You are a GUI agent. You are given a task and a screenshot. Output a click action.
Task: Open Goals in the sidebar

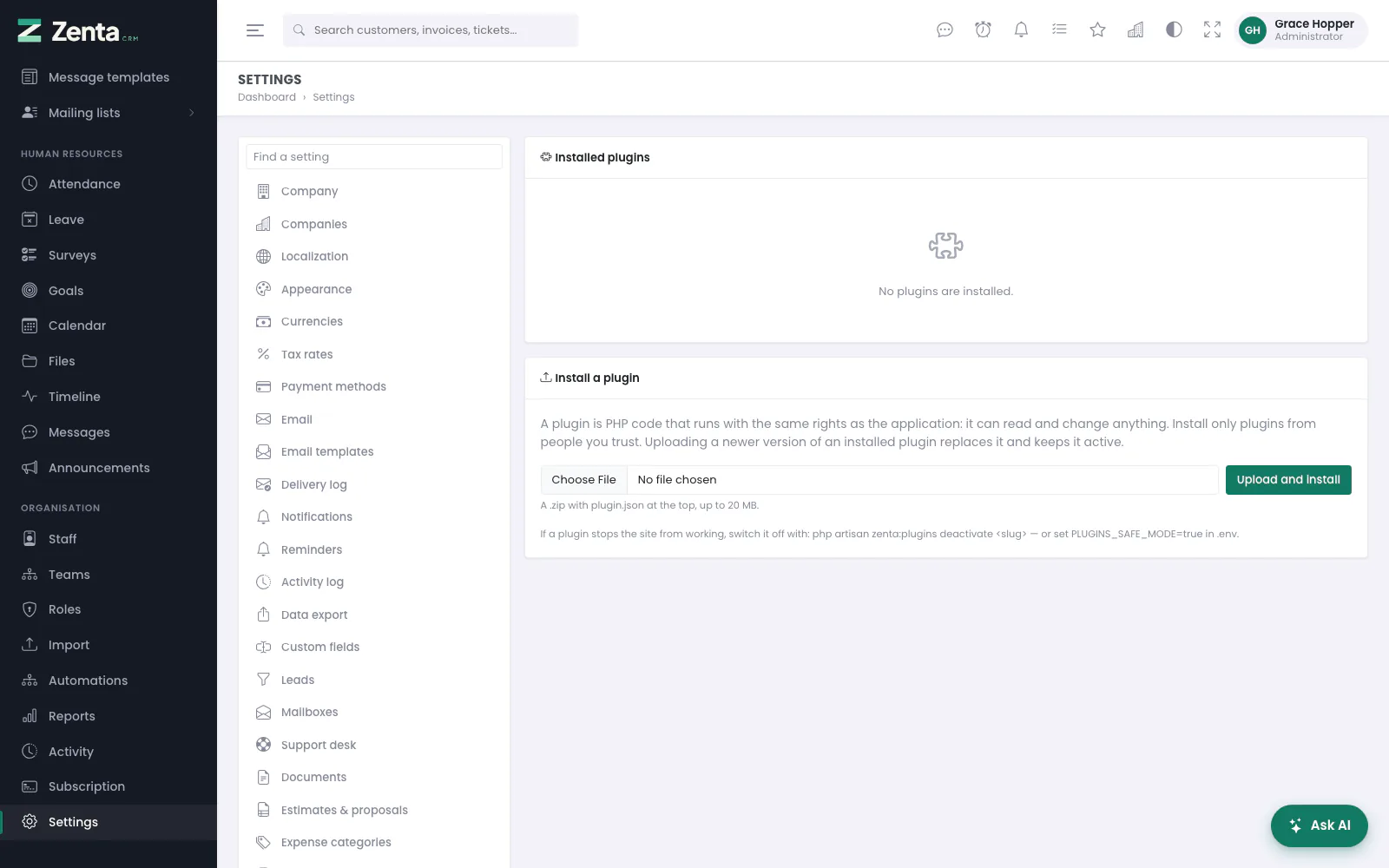click(109, 291)
